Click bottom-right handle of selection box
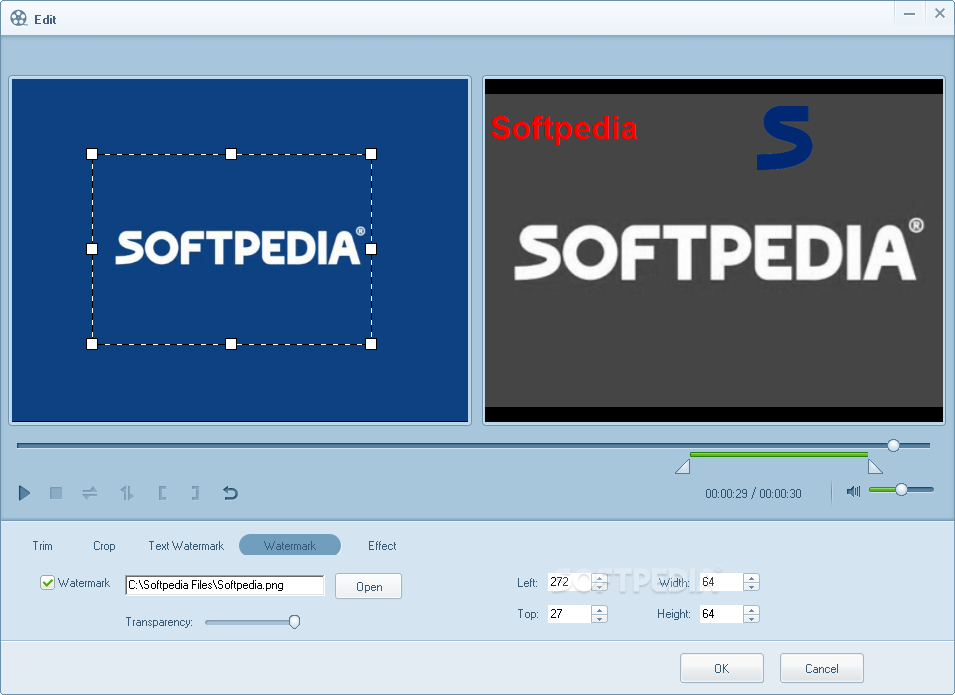 [x=371, y=344]
